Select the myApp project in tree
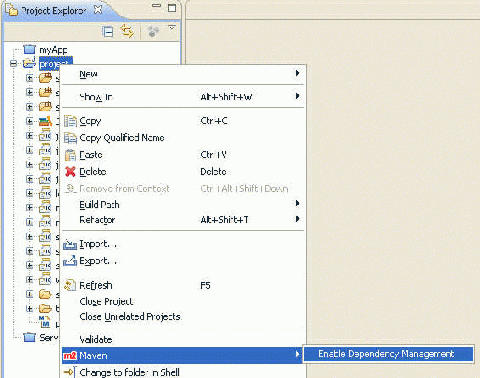The height and width of the screenshot is (378, 480). tap(53, 50)
